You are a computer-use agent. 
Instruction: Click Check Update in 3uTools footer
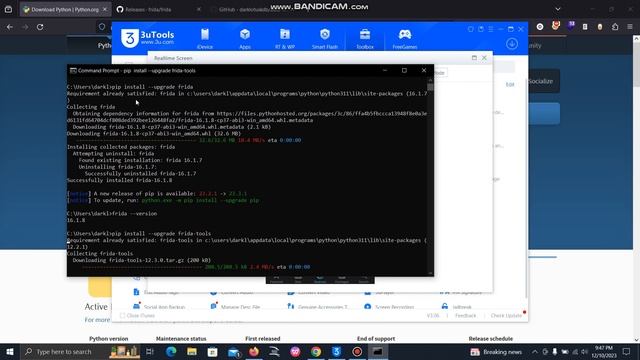[506, 316]
